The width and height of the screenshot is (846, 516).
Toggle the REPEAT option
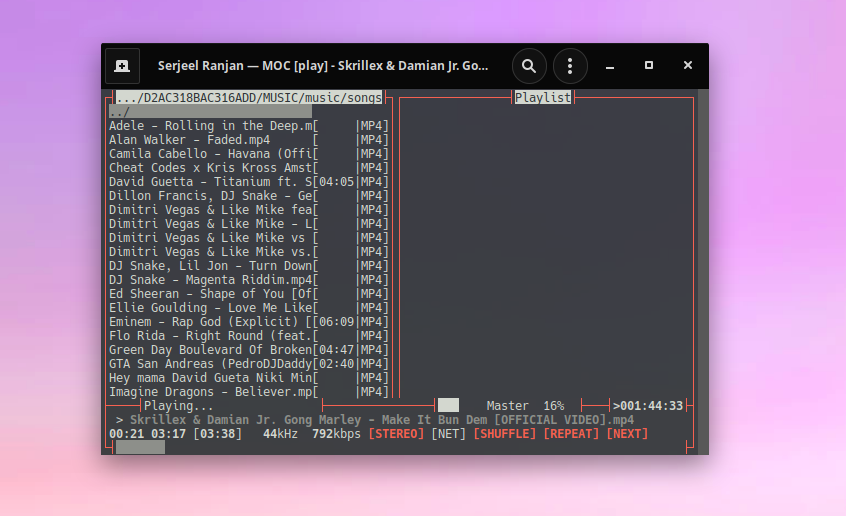coord(571,434)
